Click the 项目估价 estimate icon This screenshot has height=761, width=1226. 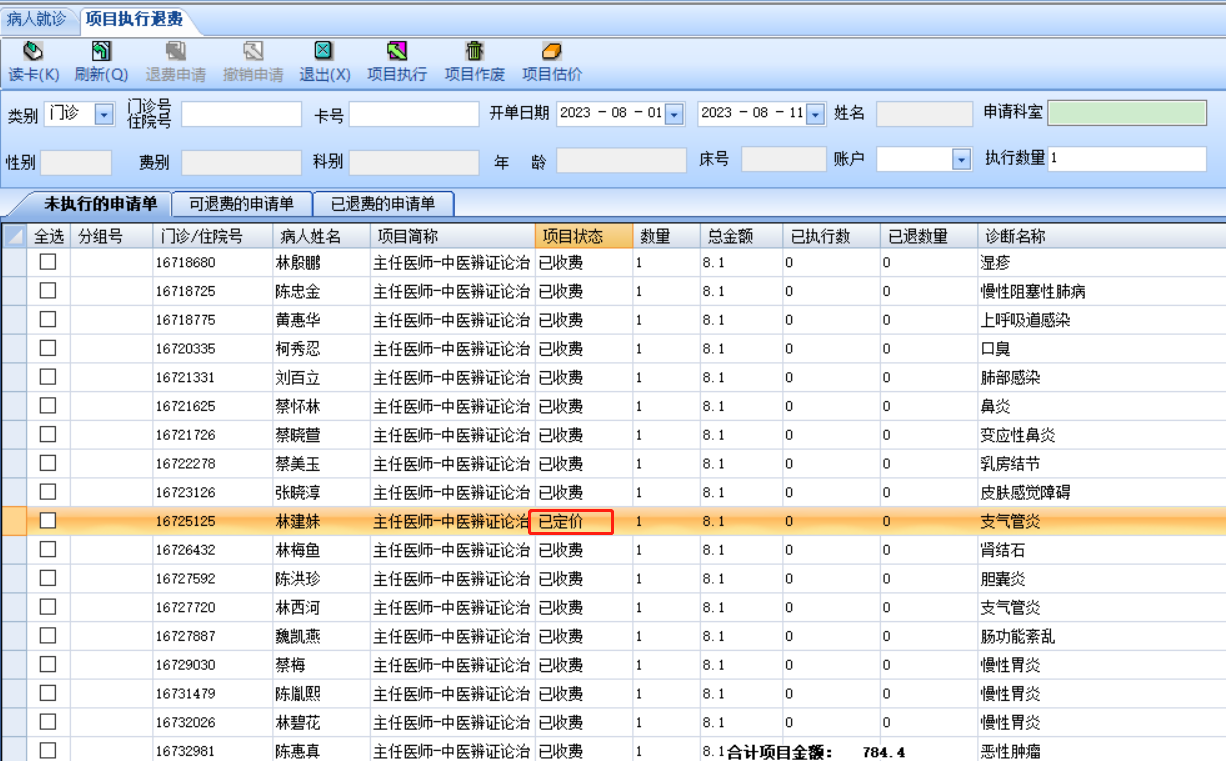point(552,51)
